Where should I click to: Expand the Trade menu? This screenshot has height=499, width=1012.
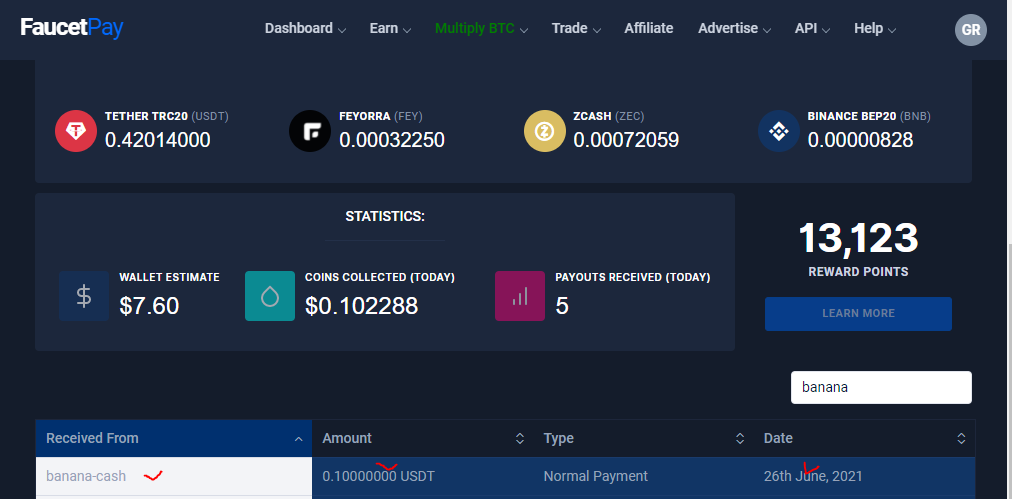point(576,28)
